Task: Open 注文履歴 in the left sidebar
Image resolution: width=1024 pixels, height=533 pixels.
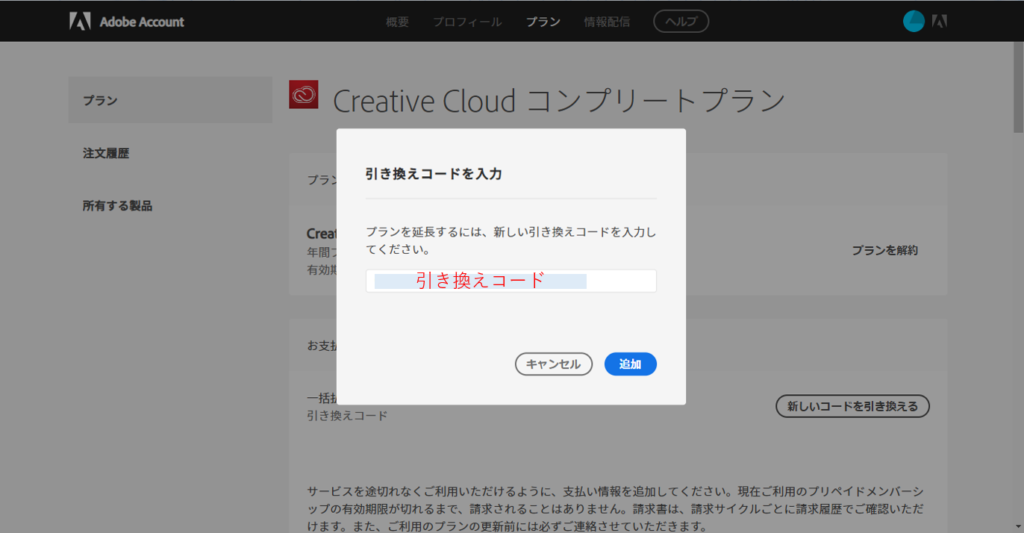Action: pos(106,153)
